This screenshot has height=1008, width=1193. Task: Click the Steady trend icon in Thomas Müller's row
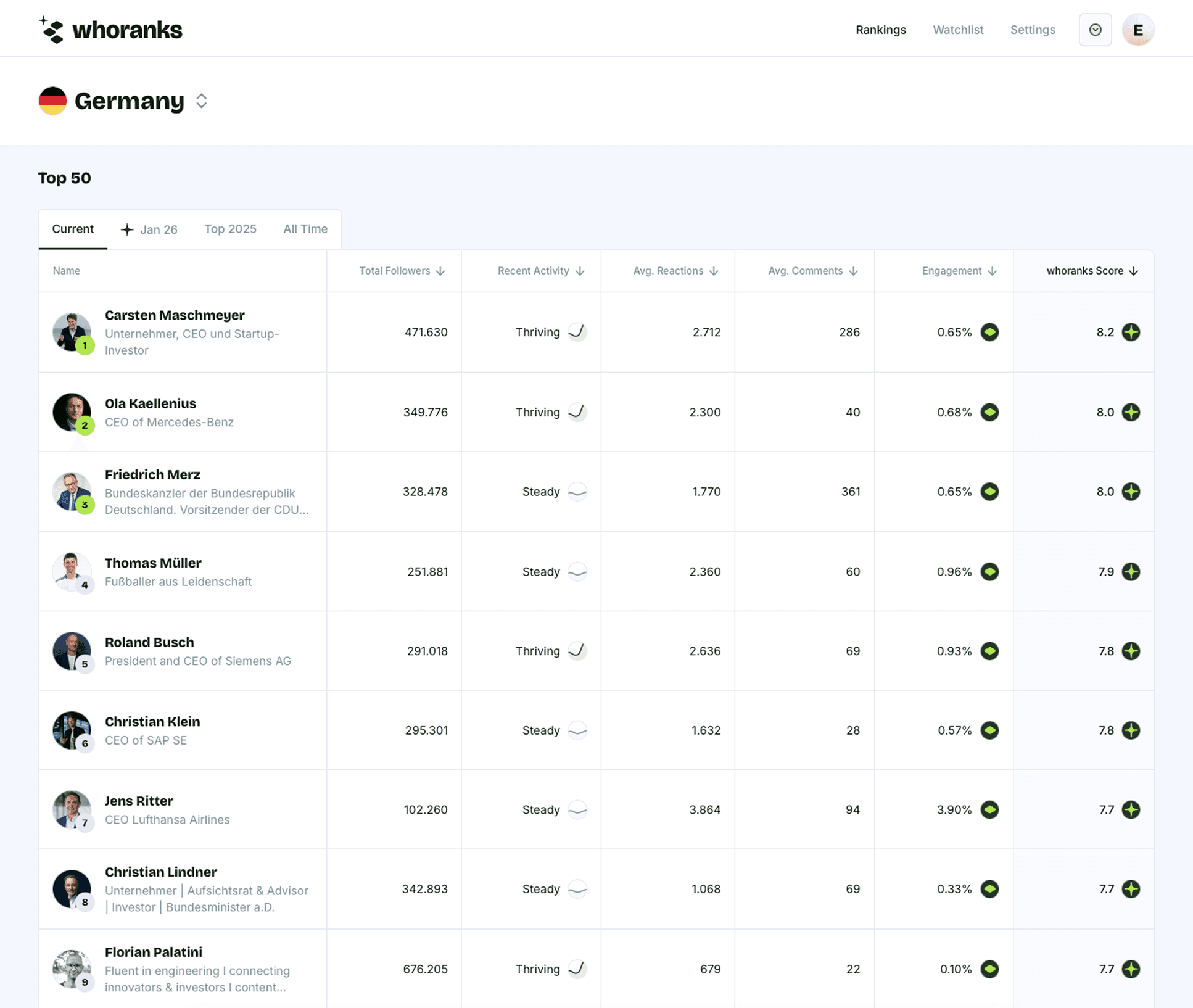[577, 571]
